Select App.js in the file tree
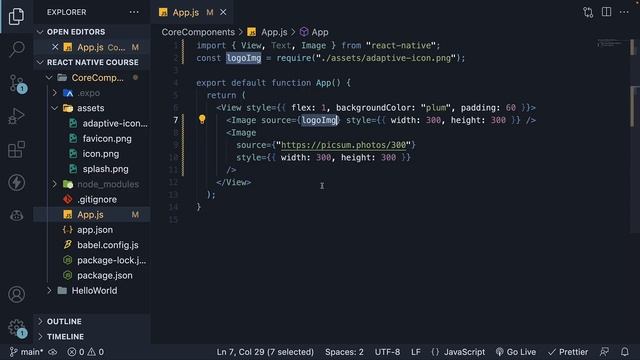The height and width of the screenshot is (360, 640). pyautogui.click(x=90, y=215)
